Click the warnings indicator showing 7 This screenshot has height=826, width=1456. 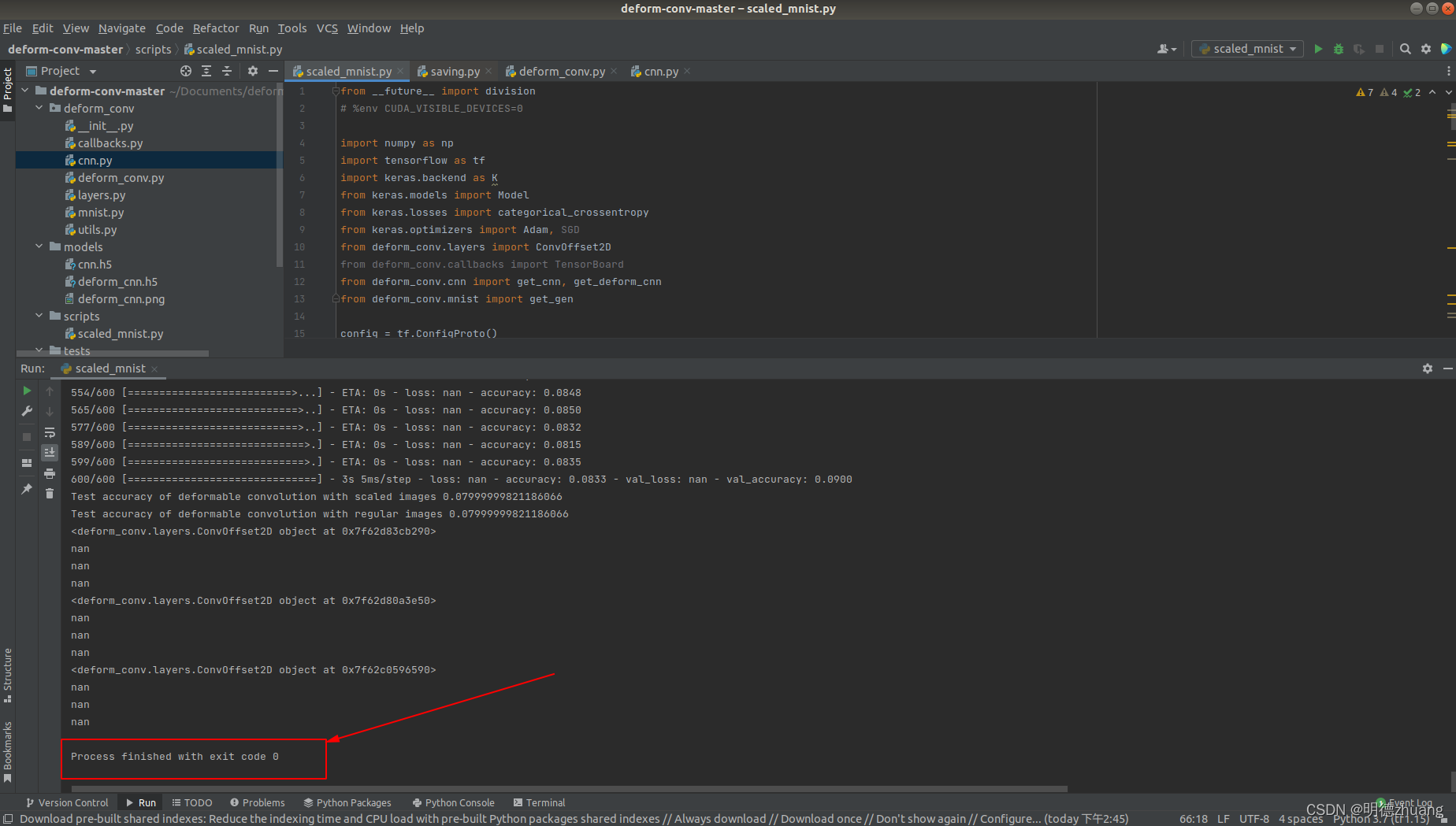[x=1365, y=92]
